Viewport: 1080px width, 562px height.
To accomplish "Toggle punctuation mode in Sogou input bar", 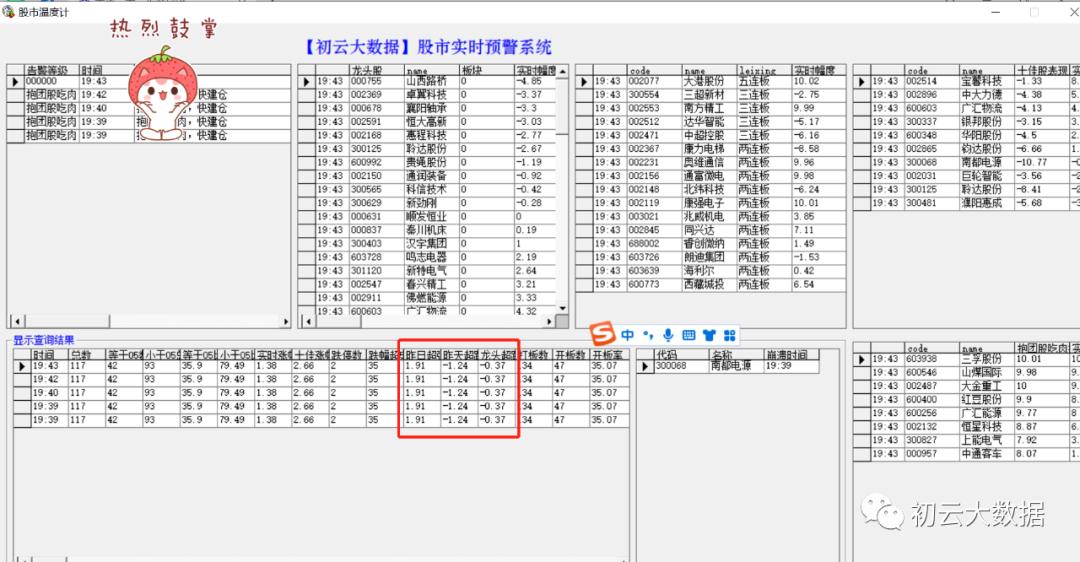I will click(x=647, y=335).
